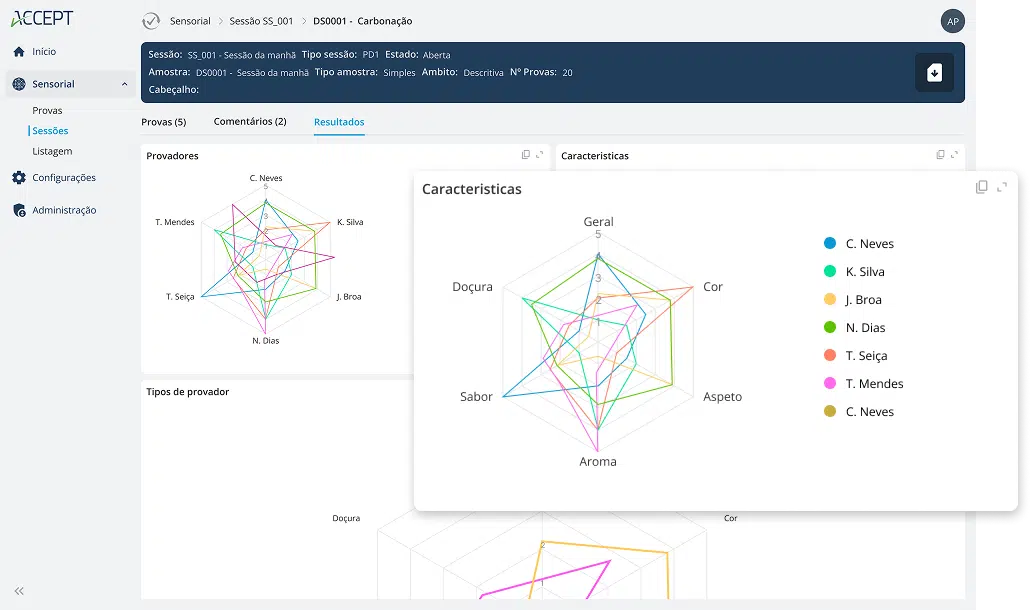Open Administração in the sidebar
The width and height of the screenshot is (1031, 610).
pyautogui.click(x=64, y=210)
